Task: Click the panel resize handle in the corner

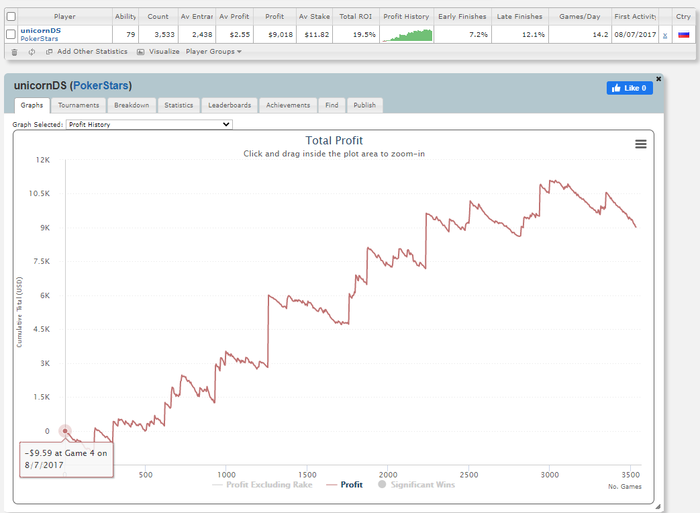Action: pos(658,507)
